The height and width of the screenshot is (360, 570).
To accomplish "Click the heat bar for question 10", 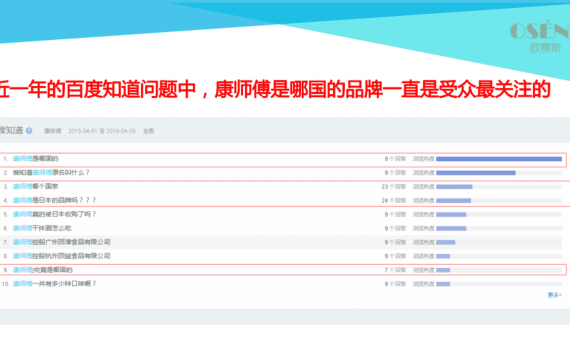I will pos(499,284).
